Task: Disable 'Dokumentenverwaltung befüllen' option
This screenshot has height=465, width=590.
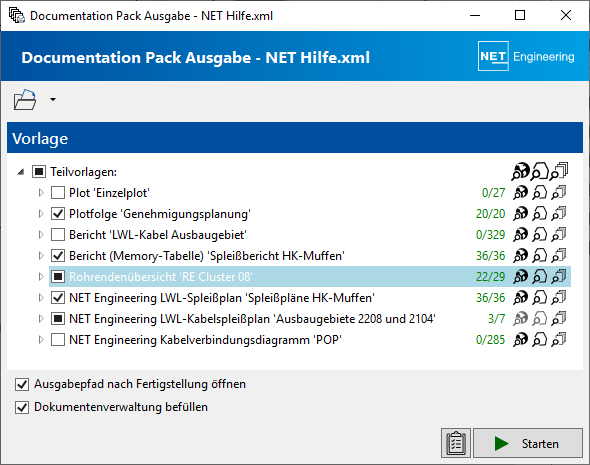Action: (x=22, y=407)
